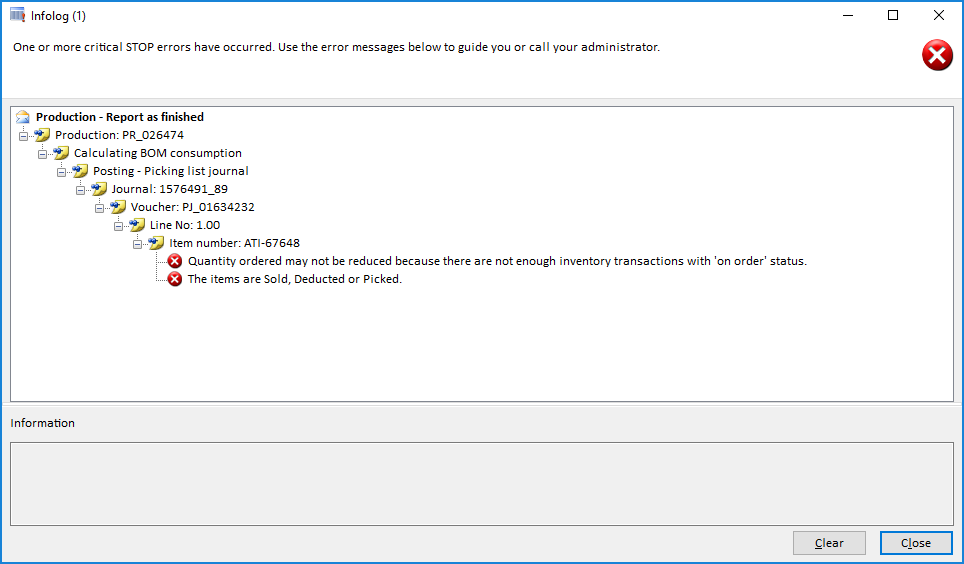
Task: Click the Close button
Action: [x=916, y=543]
